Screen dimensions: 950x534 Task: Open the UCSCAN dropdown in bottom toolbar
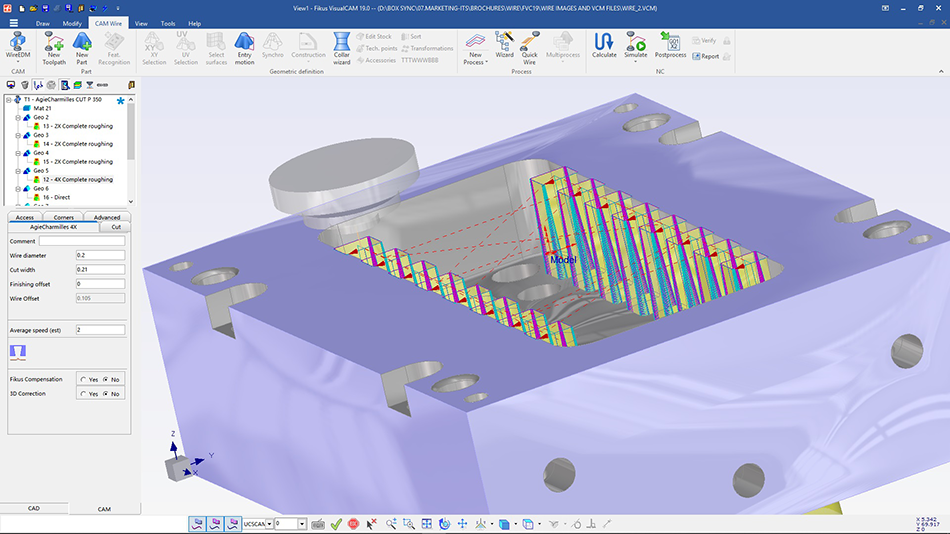[268, 523]
